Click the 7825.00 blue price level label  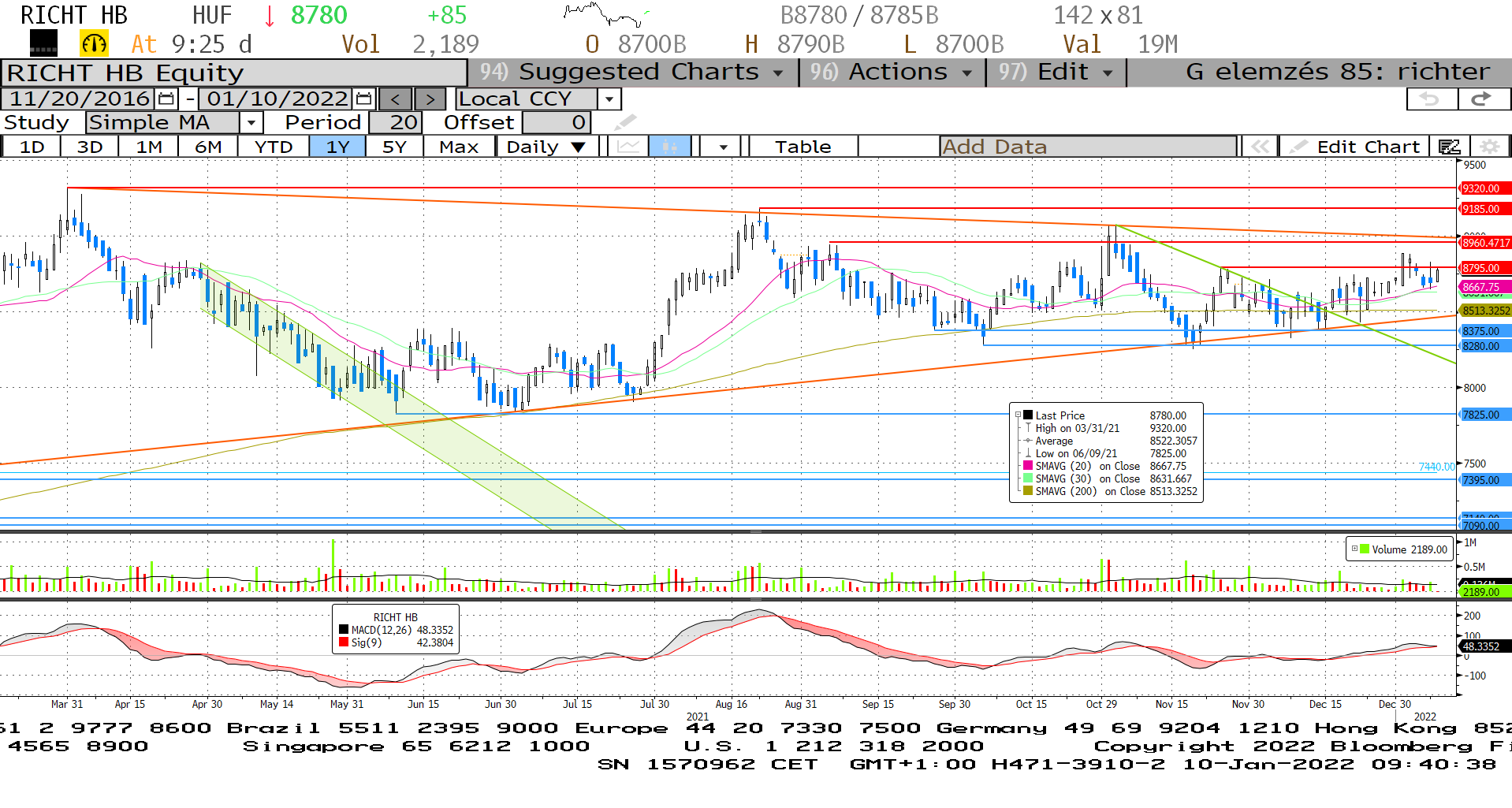1485,415
